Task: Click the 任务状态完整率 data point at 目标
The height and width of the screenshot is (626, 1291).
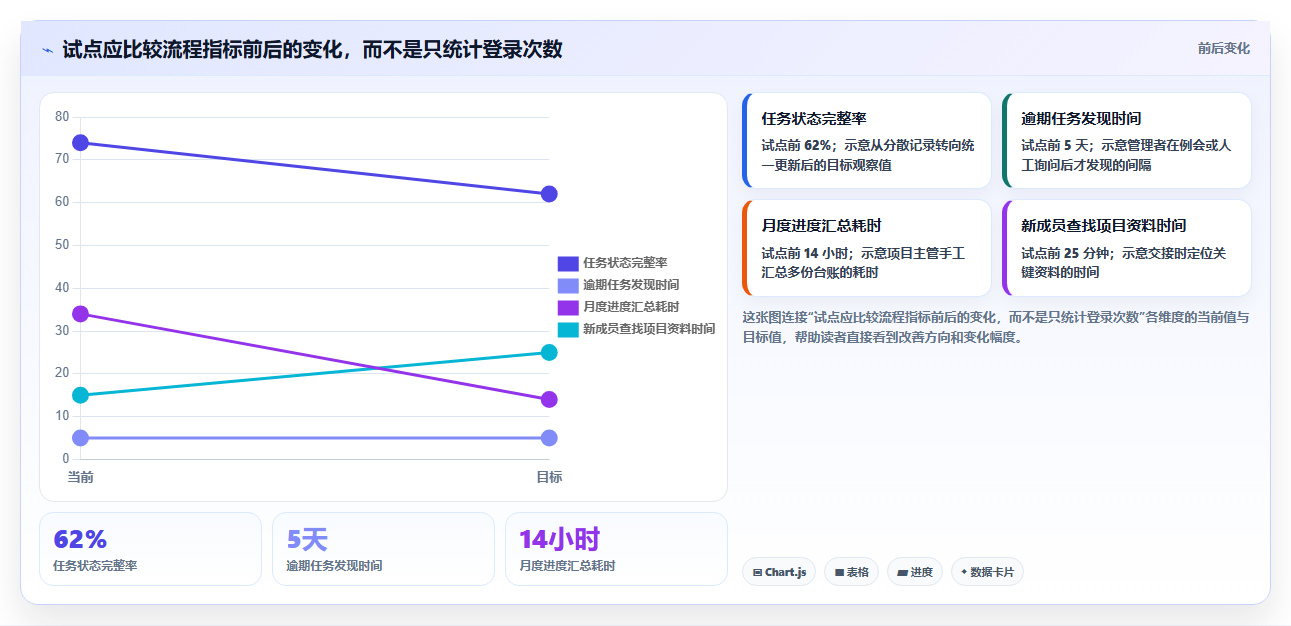Action: [549, 194]
